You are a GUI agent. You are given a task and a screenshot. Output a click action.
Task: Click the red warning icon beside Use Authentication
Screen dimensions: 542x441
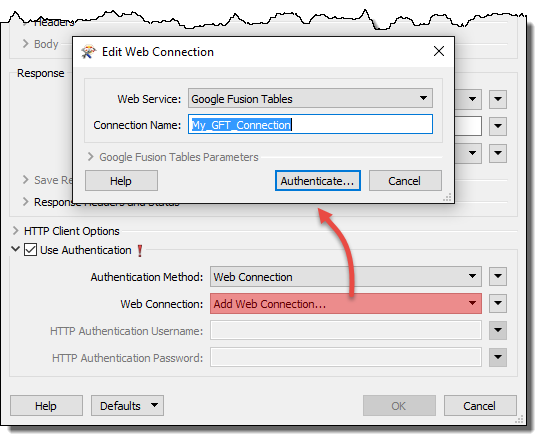pyautogui.click(x=140, y=251)
